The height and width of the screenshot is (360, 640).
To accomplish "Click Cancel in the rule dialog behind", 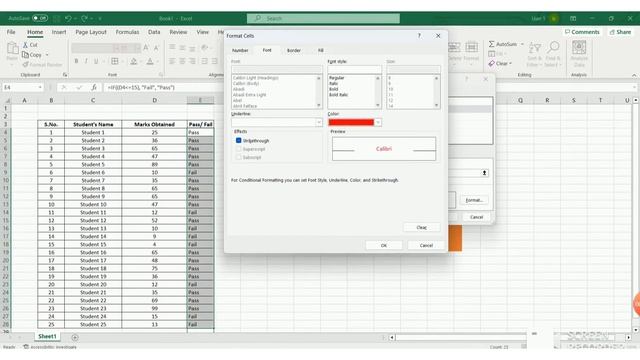I will (476, 217).
